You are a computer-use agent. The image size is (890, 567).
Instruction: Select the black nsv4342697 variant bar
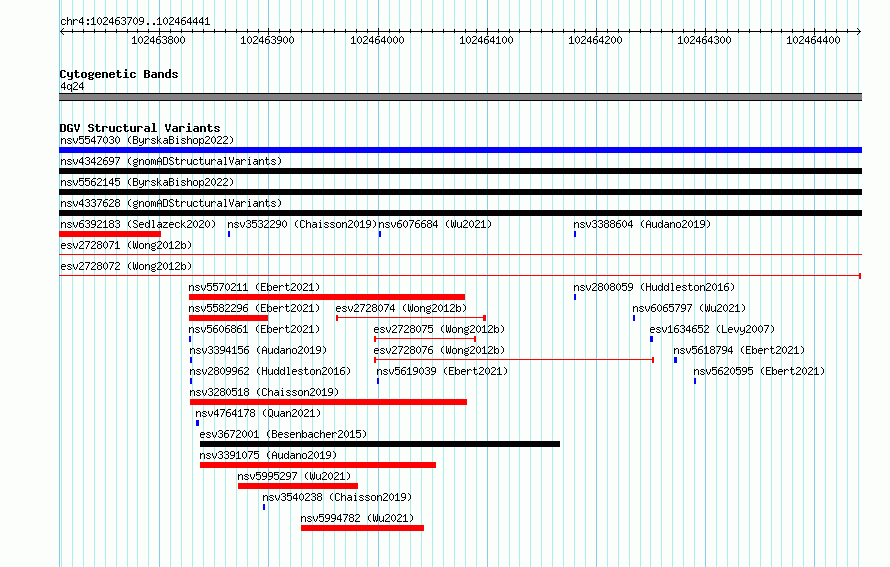click(460, 171)
